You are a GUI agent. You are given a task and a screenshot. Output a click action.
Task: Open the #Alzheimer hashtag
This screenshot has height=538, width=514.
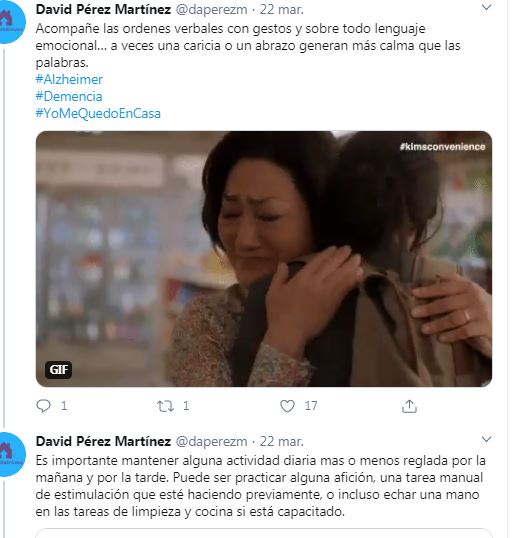pos(69,79)
